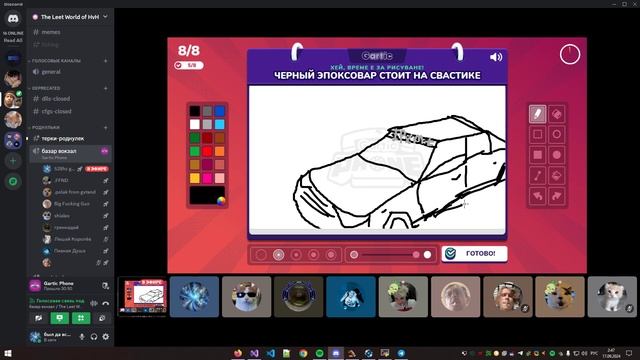
Task: Create channel in DEPRECATED category
Action: (x=106, y=88)
